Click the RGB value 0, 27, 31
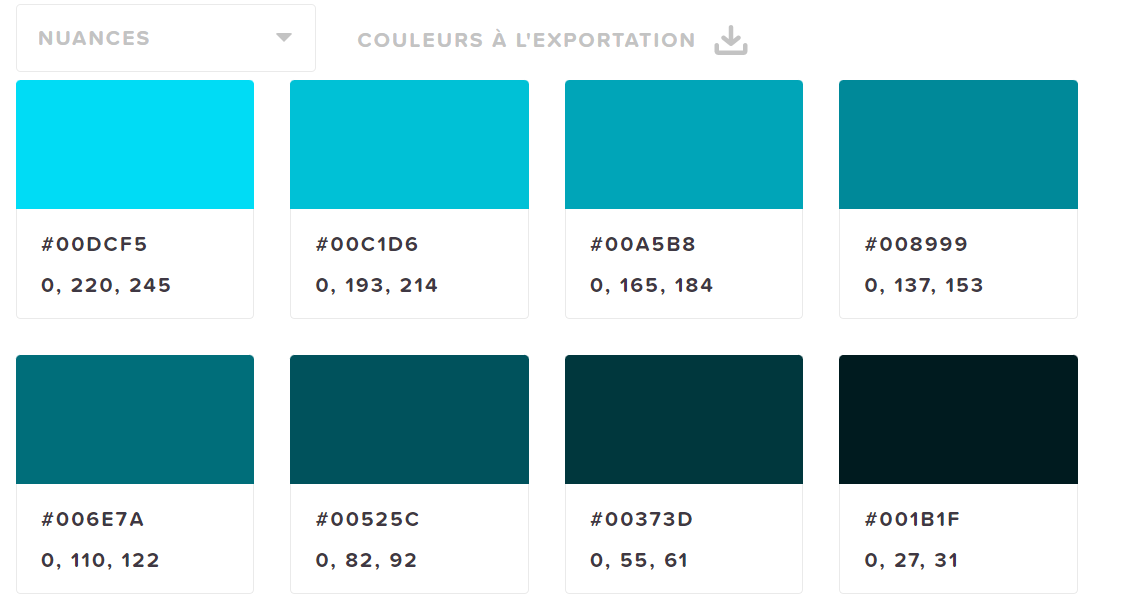Viewport: 1138px width, 606px height. pos(911,560)
